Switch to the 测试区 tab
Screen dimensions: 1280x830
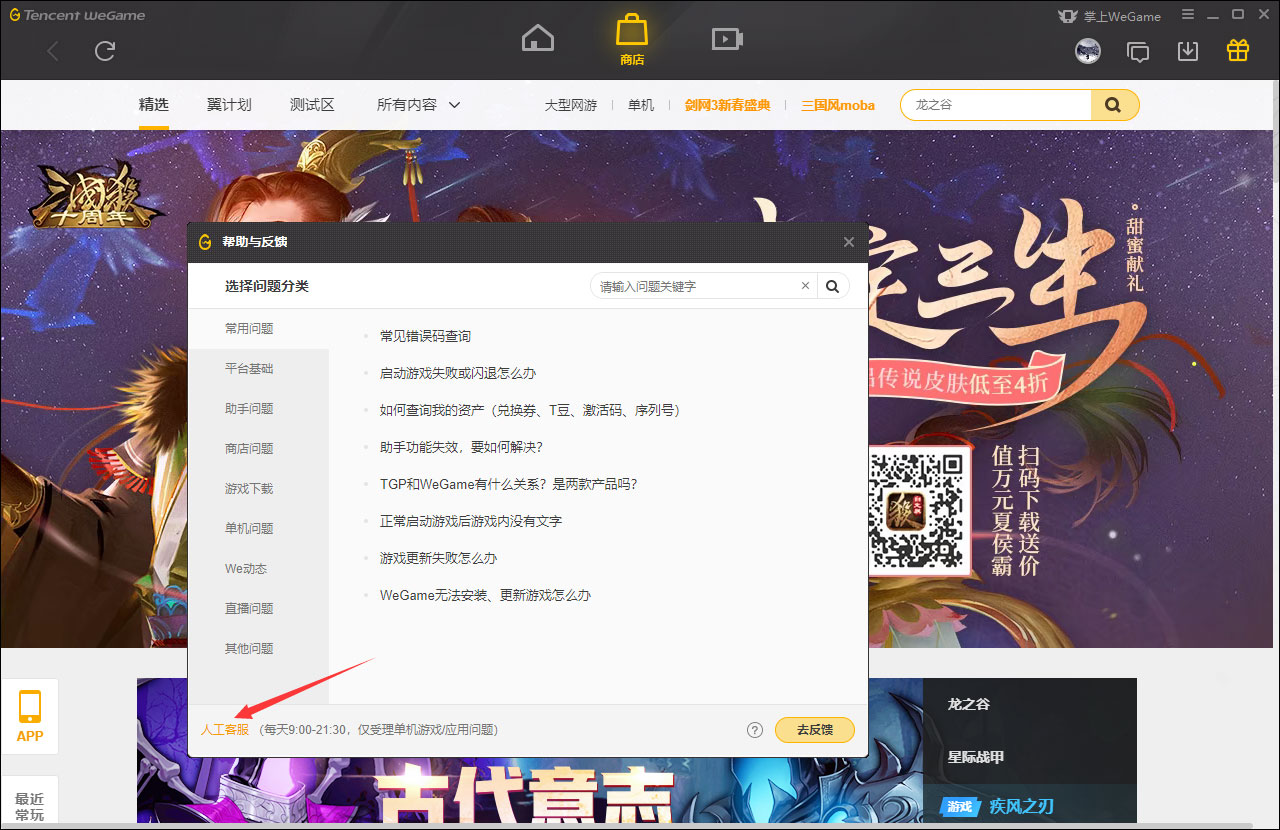tap(311, 104)
